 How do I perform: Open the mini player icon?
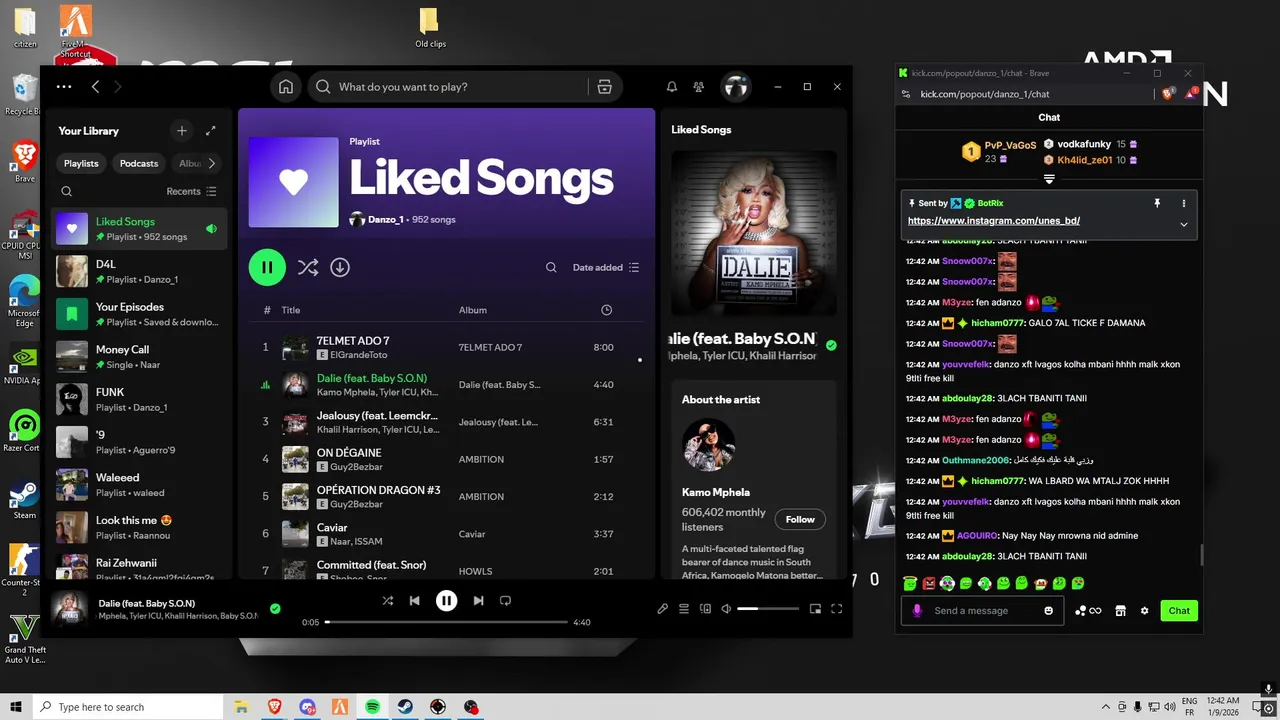point(815,608)
